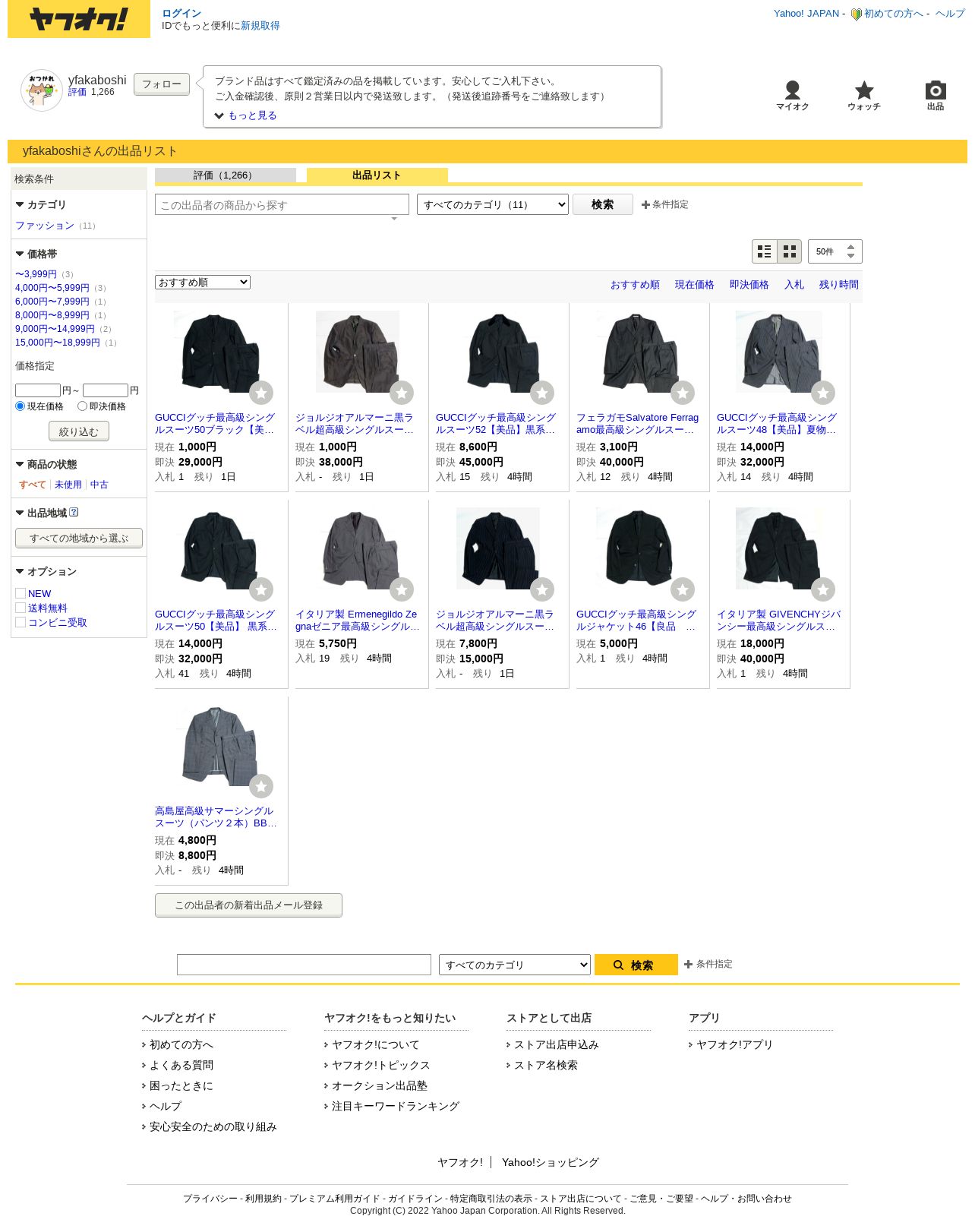The width and height of the screenshot is (975, 1232).
Task: Open the ファッション category link
Action: pos(45,226)
